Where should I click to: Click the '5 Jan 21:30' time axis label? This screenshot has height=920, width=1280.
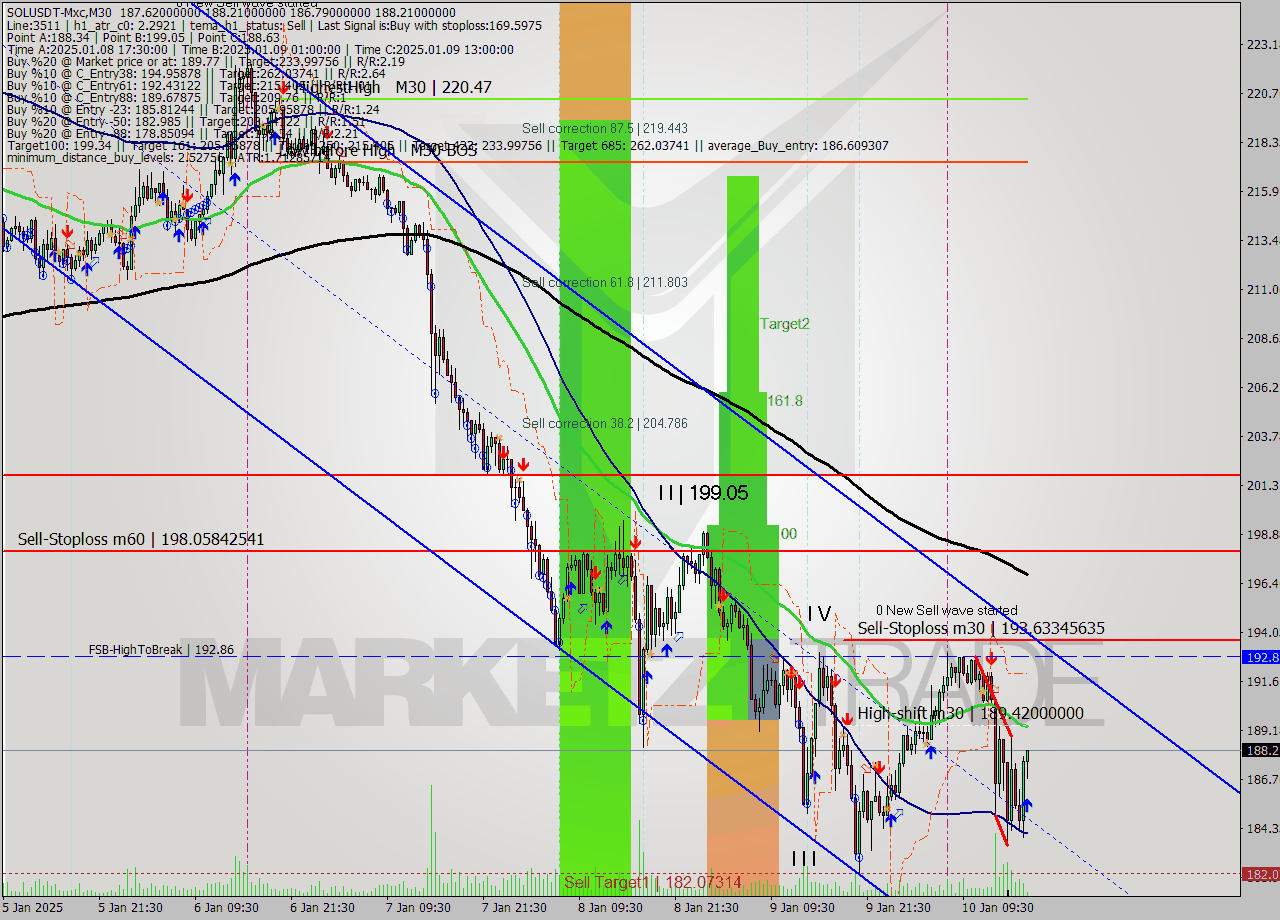(x=129, y=908)
